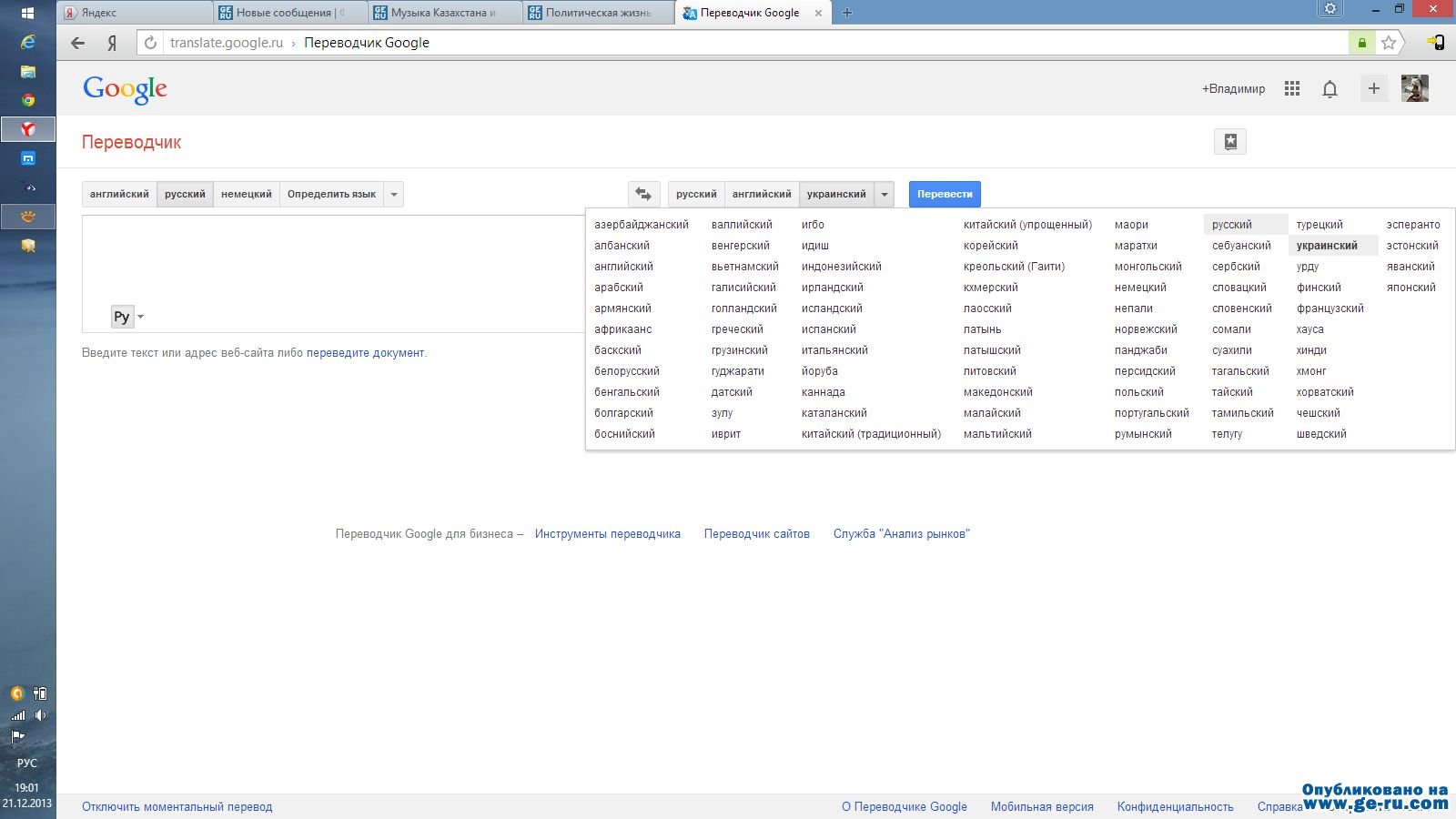
Task: Bookmark page with the address bar star
Action: [x=1388, y=43]
